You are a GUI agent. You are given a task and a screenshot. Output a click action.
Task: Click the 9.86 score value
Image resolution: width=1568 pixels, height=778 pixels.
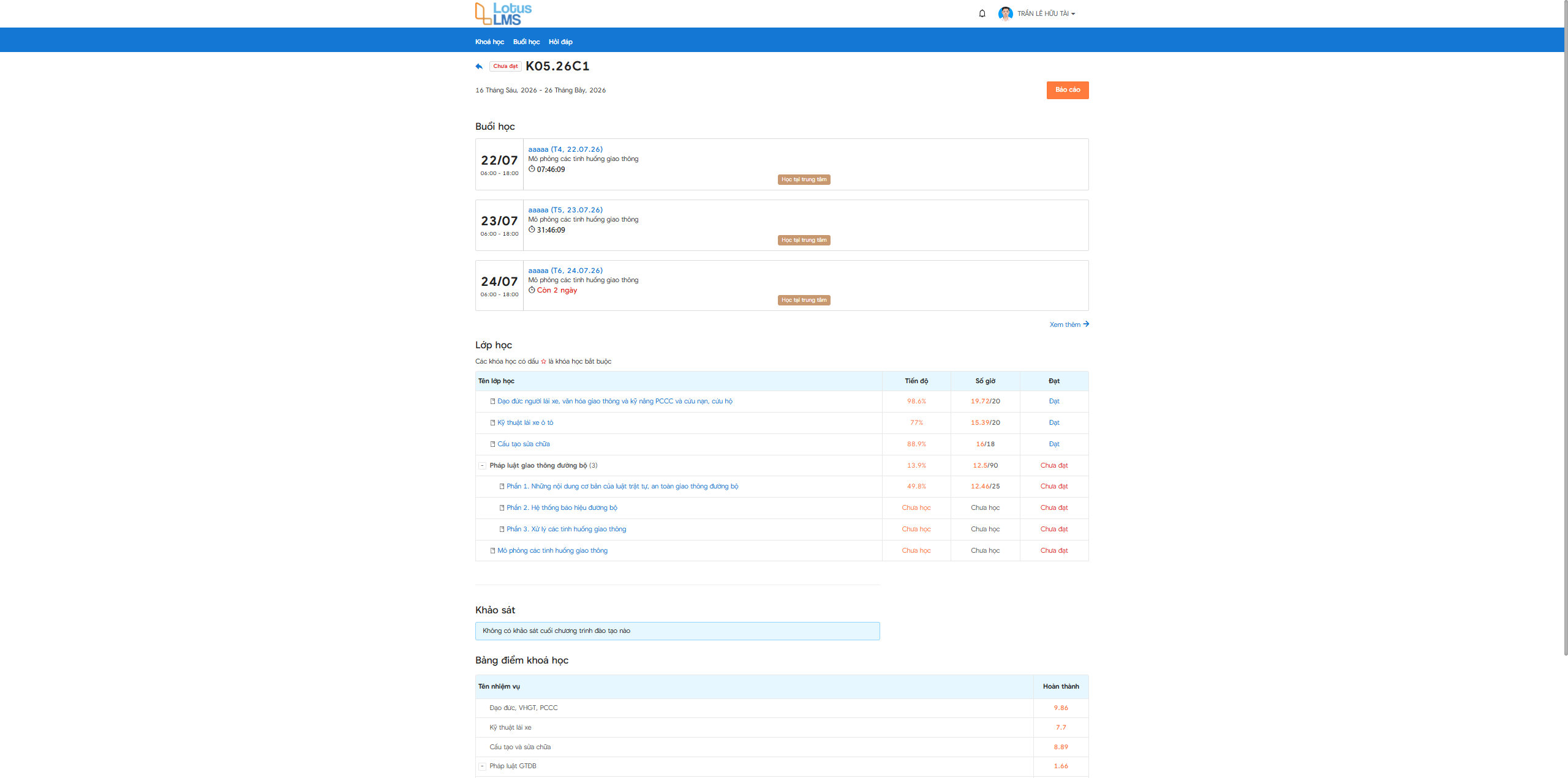pos(1061,708)
